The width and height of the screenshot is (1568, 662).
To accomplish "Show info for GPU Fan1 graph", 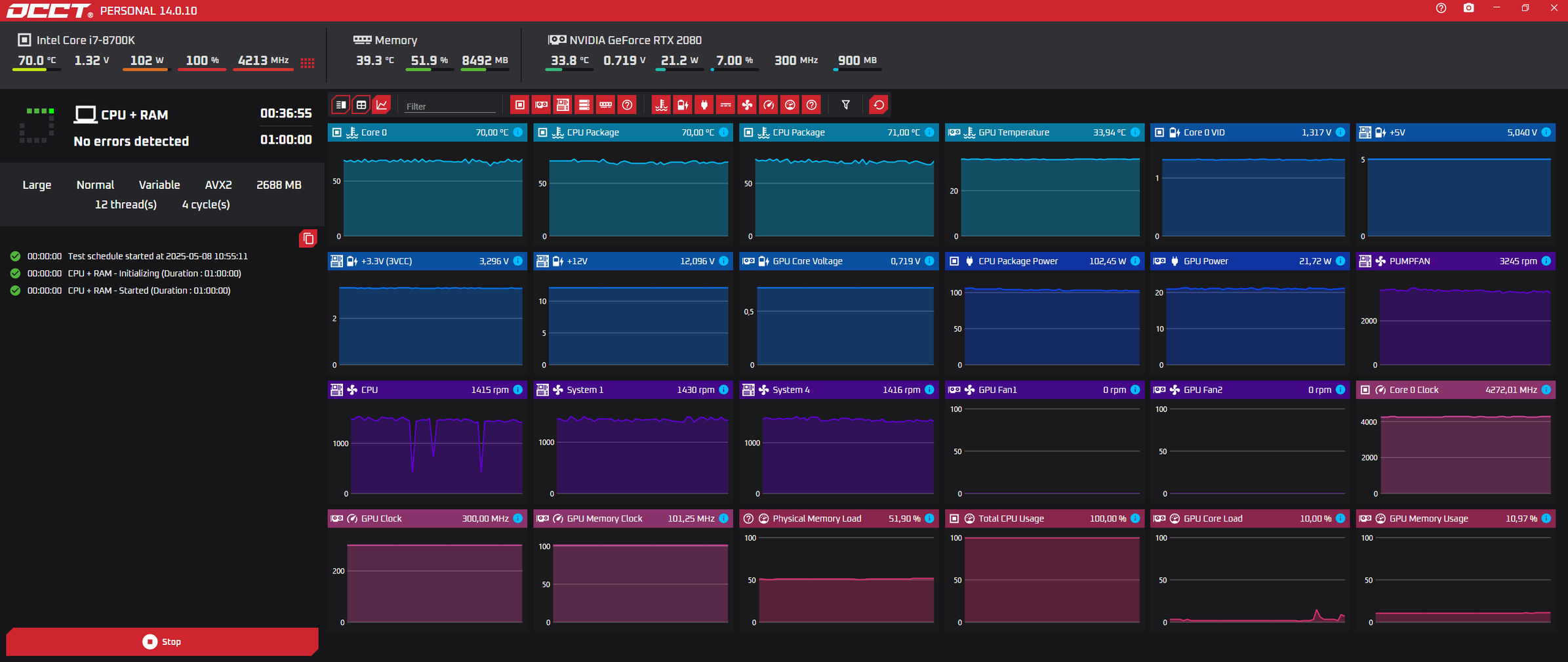I will [1135, 390].
